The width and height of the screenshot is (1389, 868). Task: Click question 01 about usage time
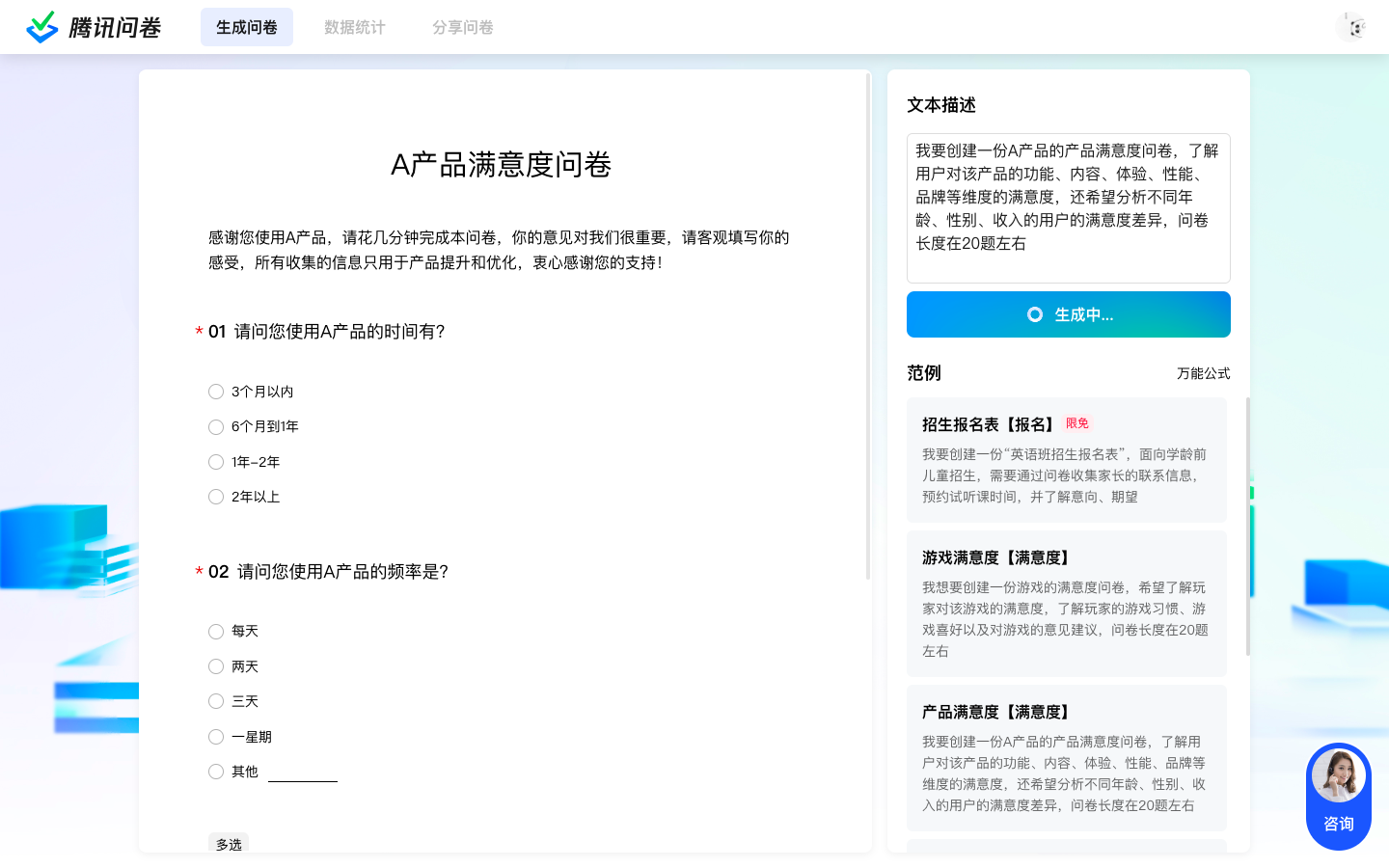pos(326,332)
